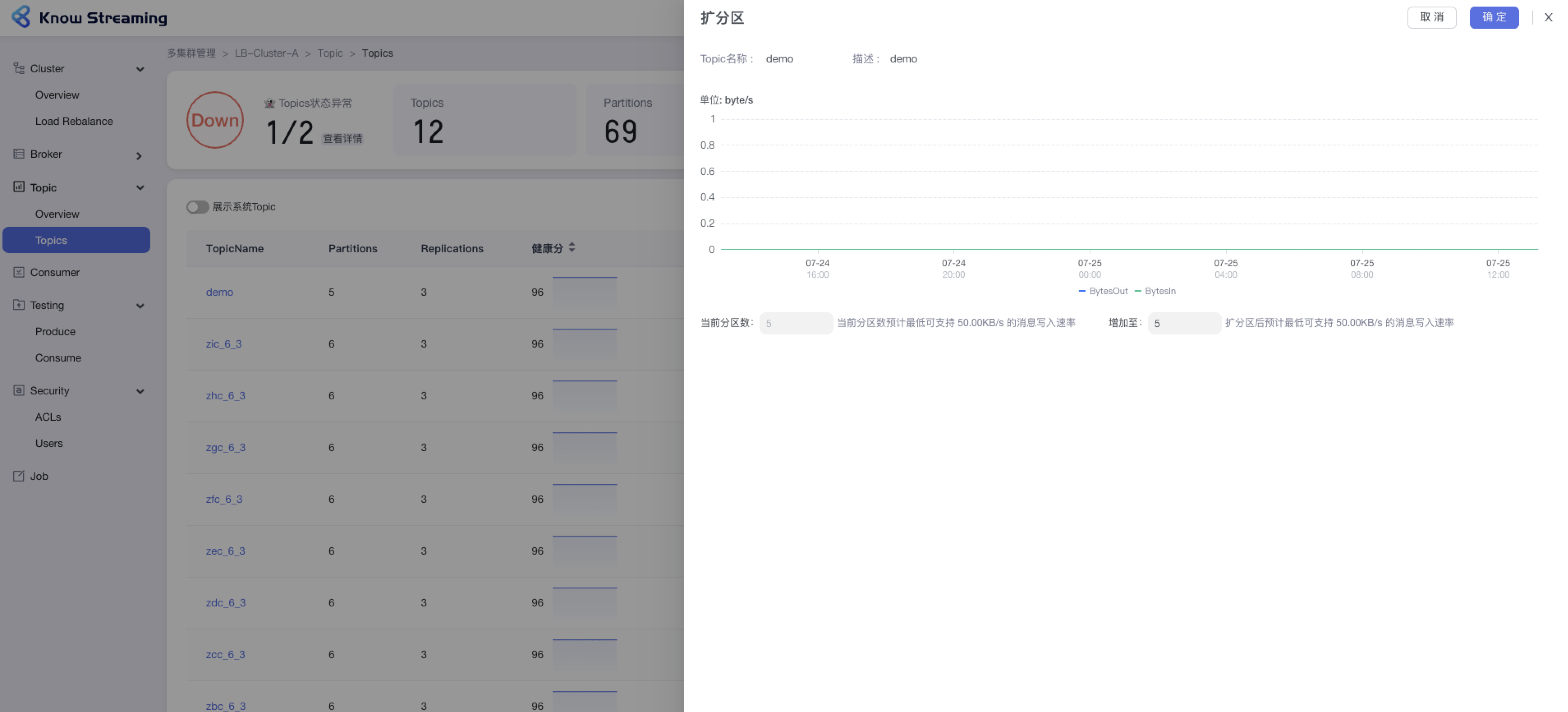Viewport: 1568px width, 712px height.
Task: Sort by the 健康分 column arrows
Action: coord(572,247)
